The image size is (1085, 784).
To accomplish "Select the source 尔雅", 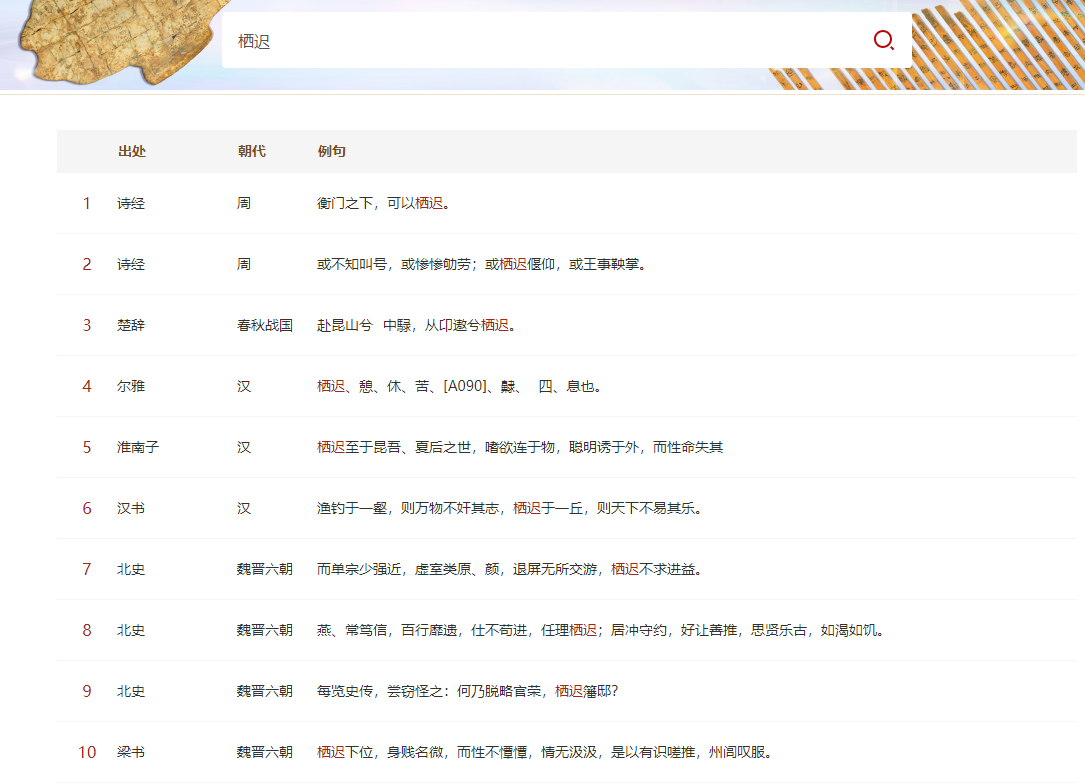I will (x=131, y=386).
